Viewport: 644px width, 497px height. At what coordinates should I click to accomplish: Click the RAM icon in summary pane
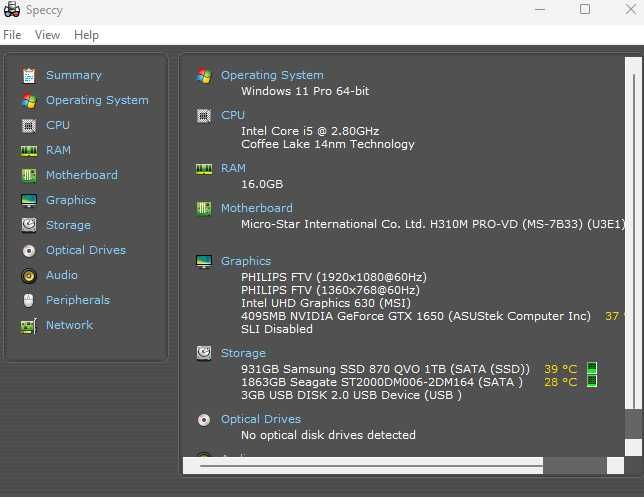coord(204,169)
